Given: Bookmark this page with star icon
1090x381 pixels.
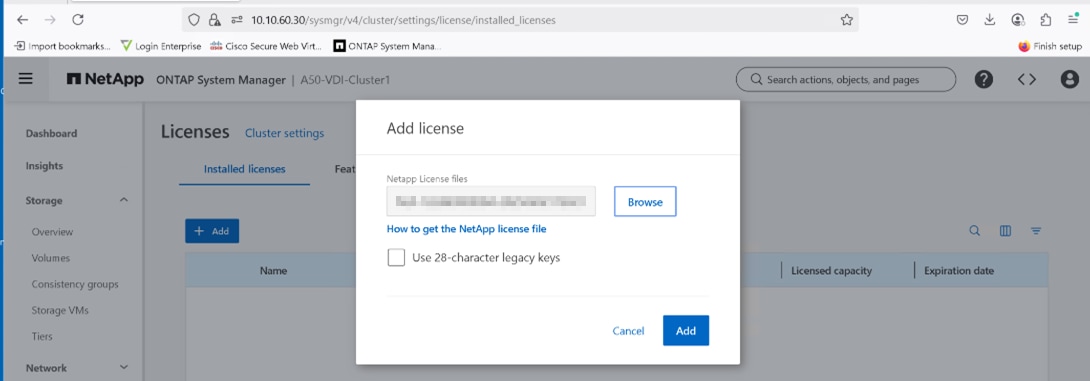Looking at the screenshot, I should pyautogui.click(x=847, y=20).
